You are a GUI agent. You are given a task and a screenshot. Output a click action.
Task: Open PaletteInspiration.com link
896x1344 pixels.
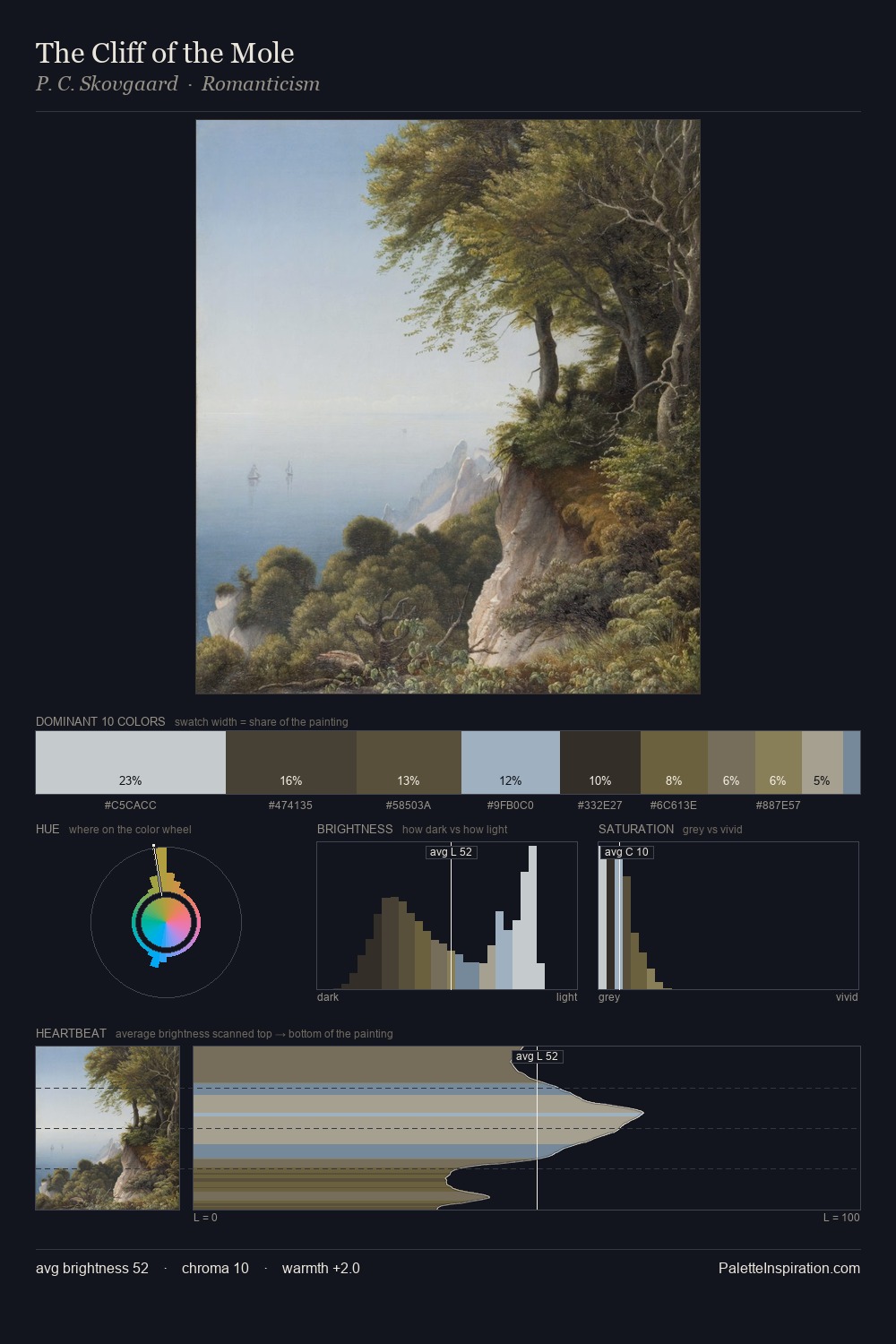click(x=789, y=1268)
